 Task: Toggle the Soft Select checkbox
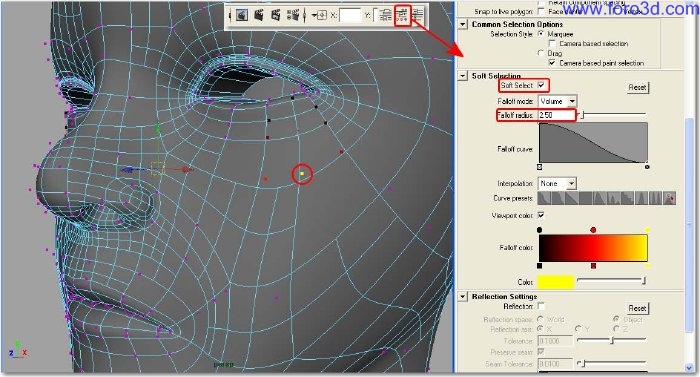(541, 85)
